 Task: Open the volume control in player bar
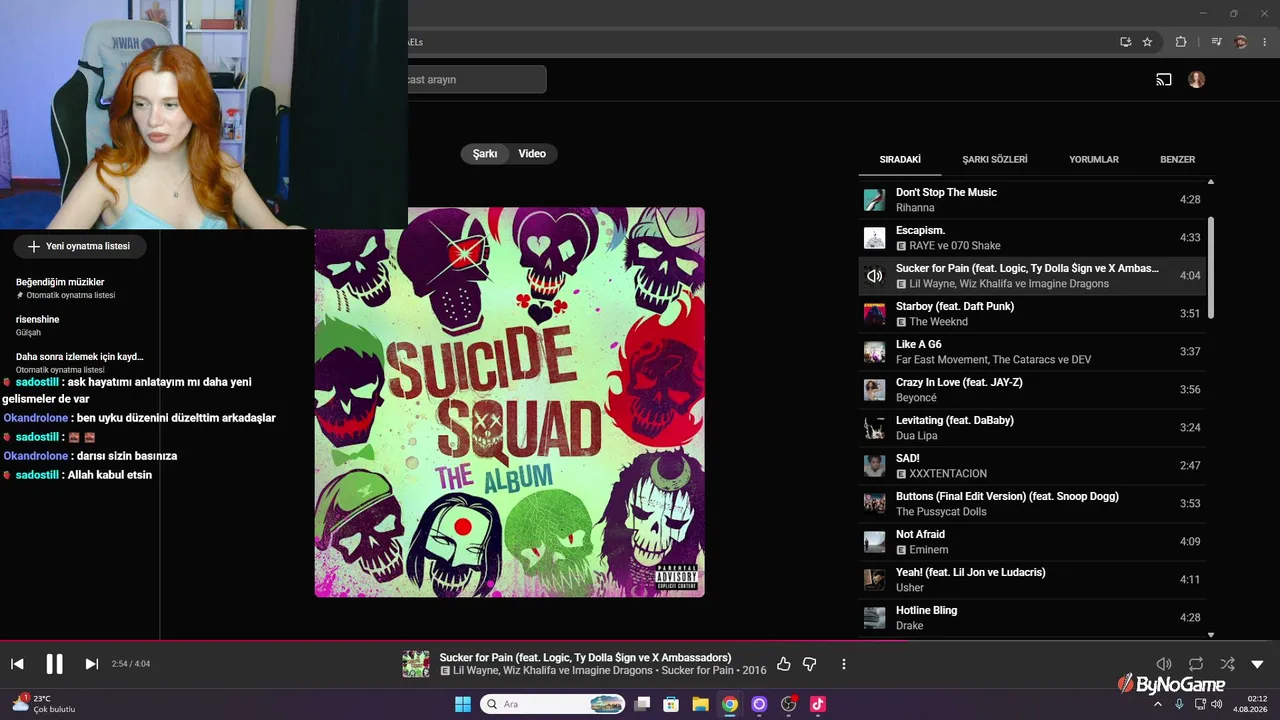click(1164, 664)
